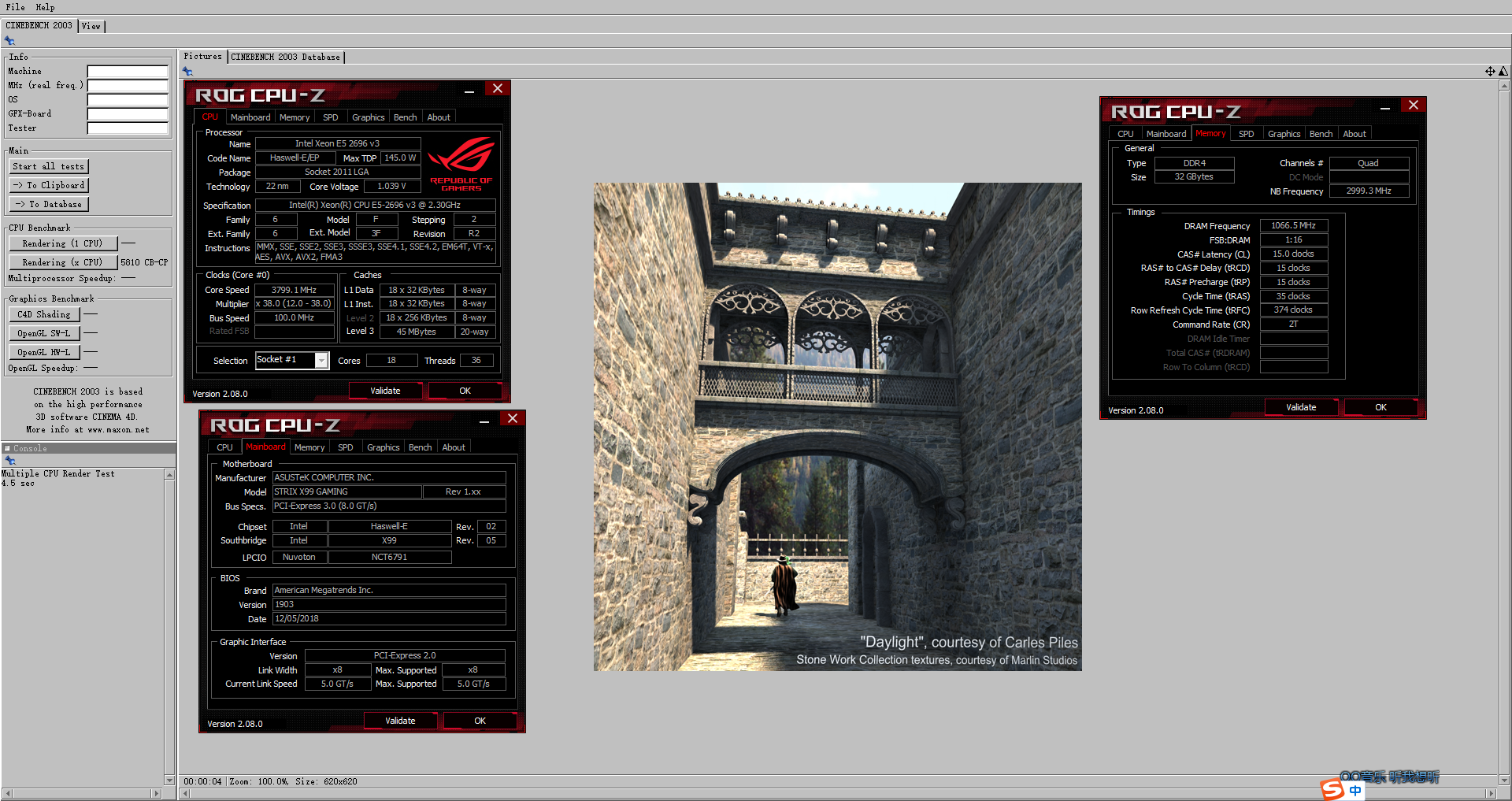Screen dimensions: 1512x801
Task: Click the pin icon in the Console panel
Action: [x=9, y=461]
